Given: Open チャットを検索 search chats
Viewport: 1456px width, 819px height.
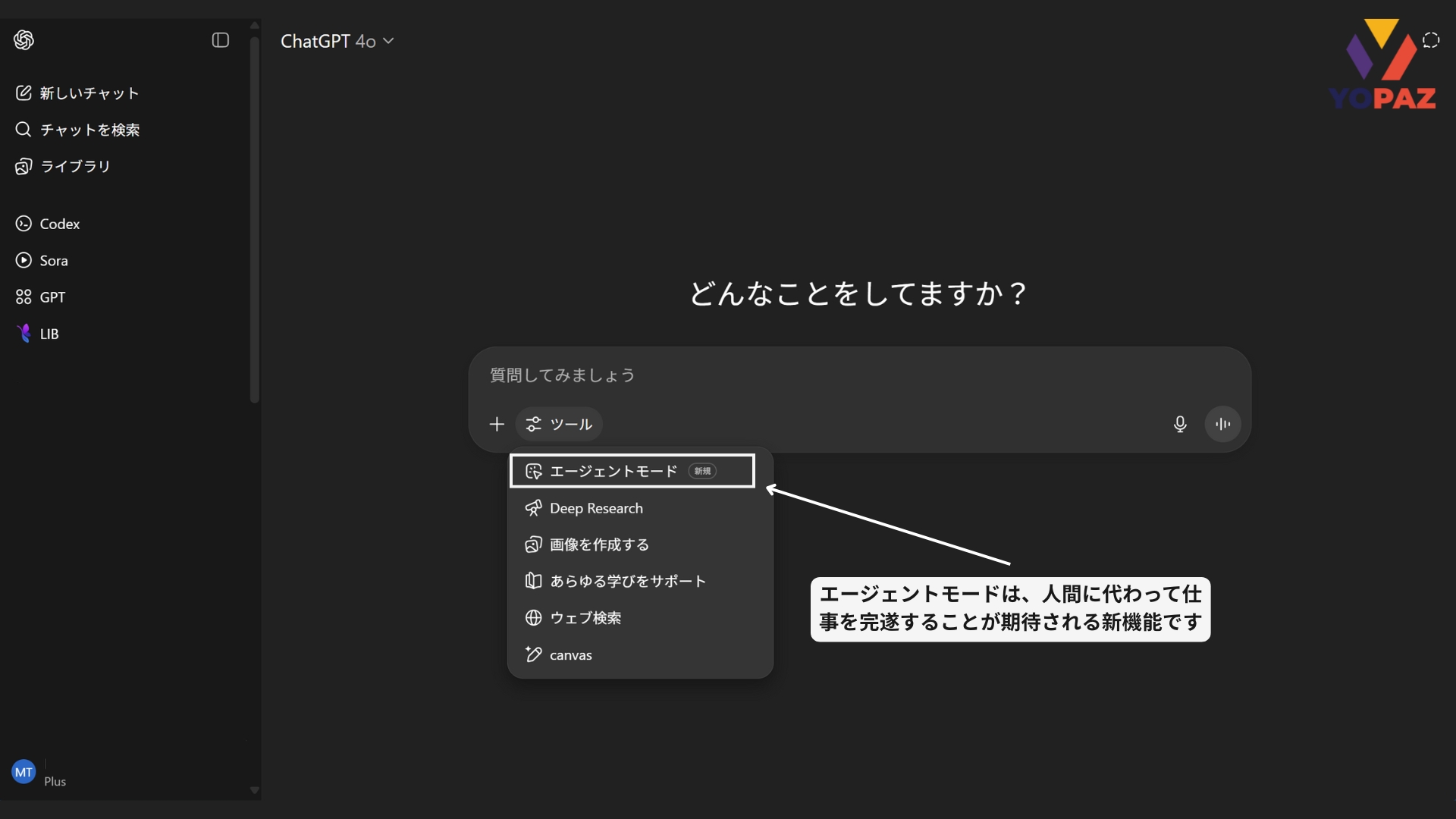Looking at the screenshot, I should 77,130.
